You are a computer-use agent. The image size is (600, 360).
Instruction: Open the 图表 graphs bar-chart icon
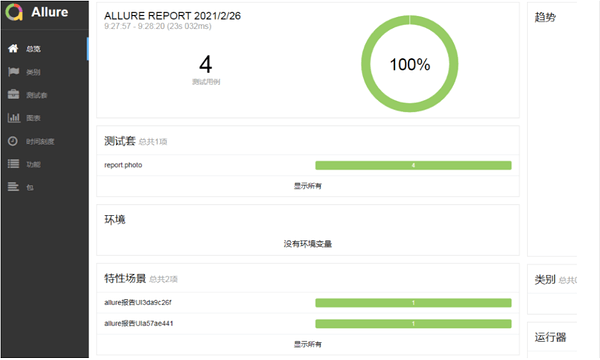(13, 117)
